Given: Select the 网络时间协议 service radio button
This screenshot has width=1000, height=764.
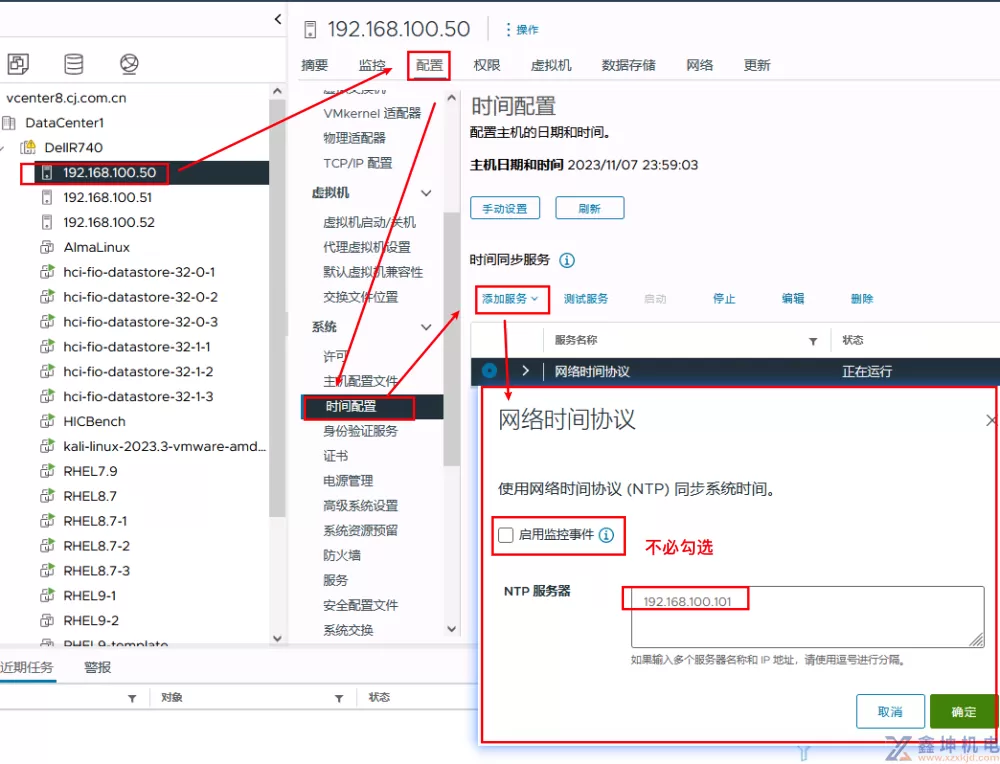Looking at the screenshot, I should pyautogui.click(x=489, y=371).
